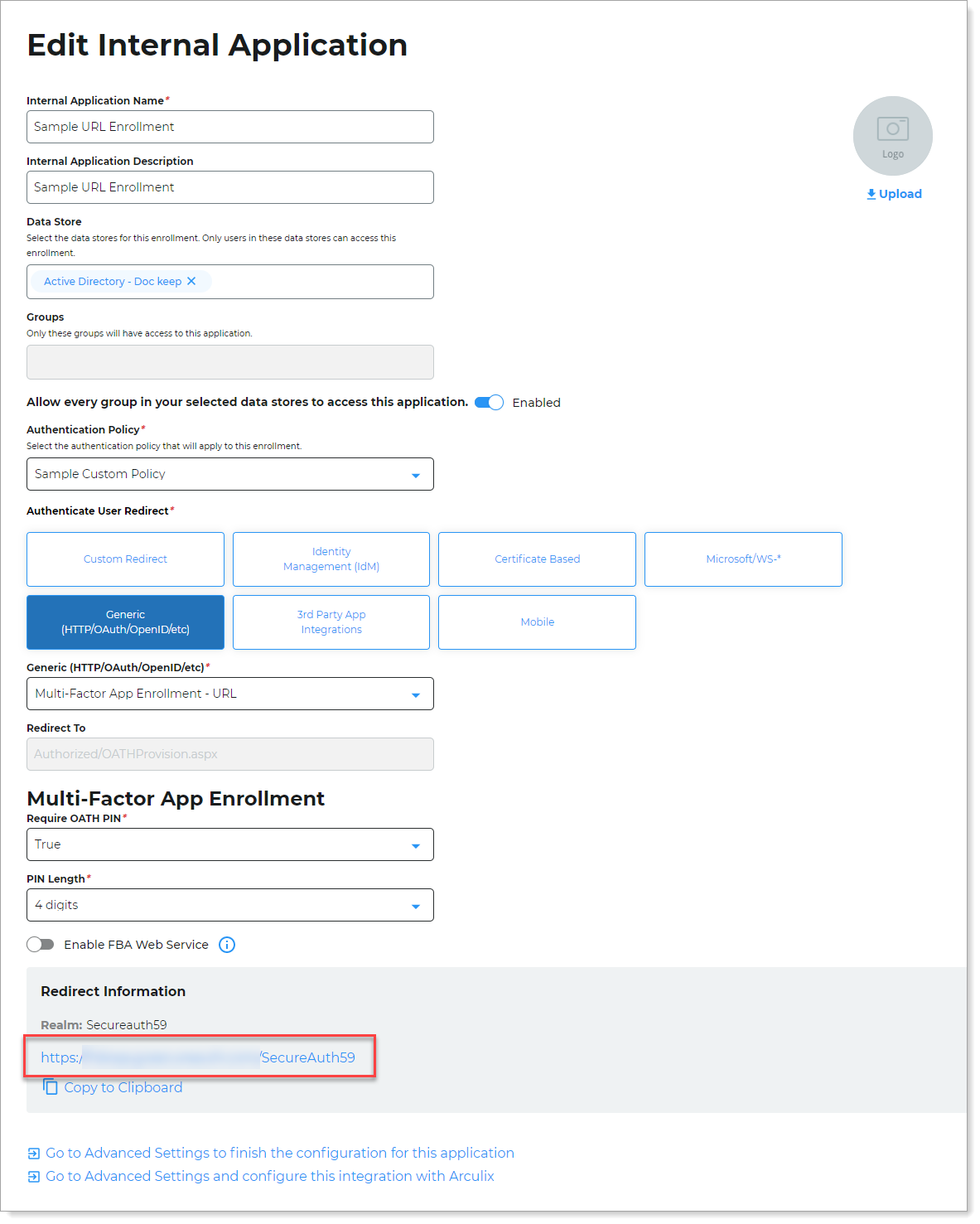Viewport: 980px width, 1224px height.
Task: Select the 3rd Party App Integrations option
Action: click(331, 622)
